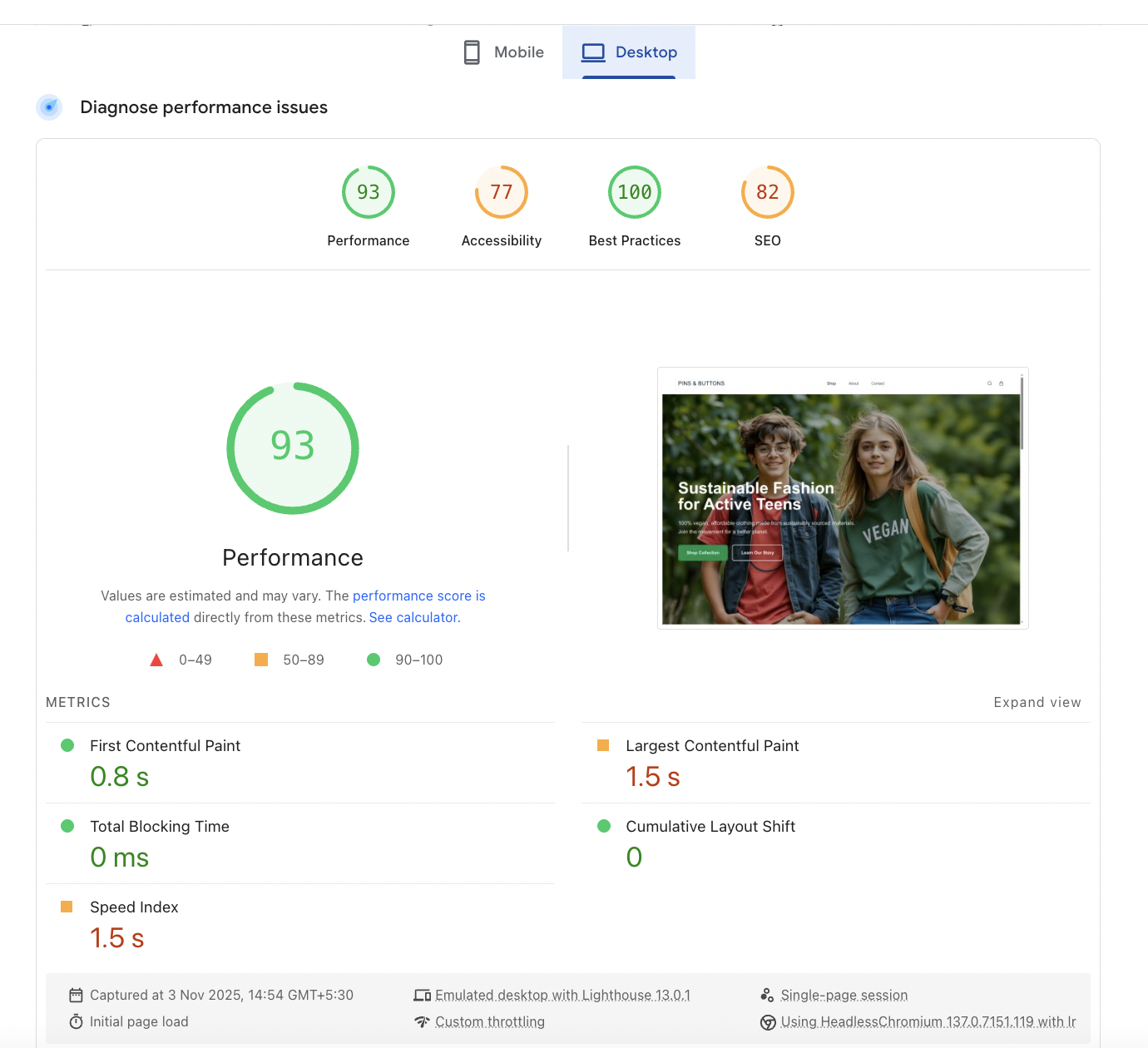
Task: Click the Diagnose performance issues icon
Action: point(49,107)
